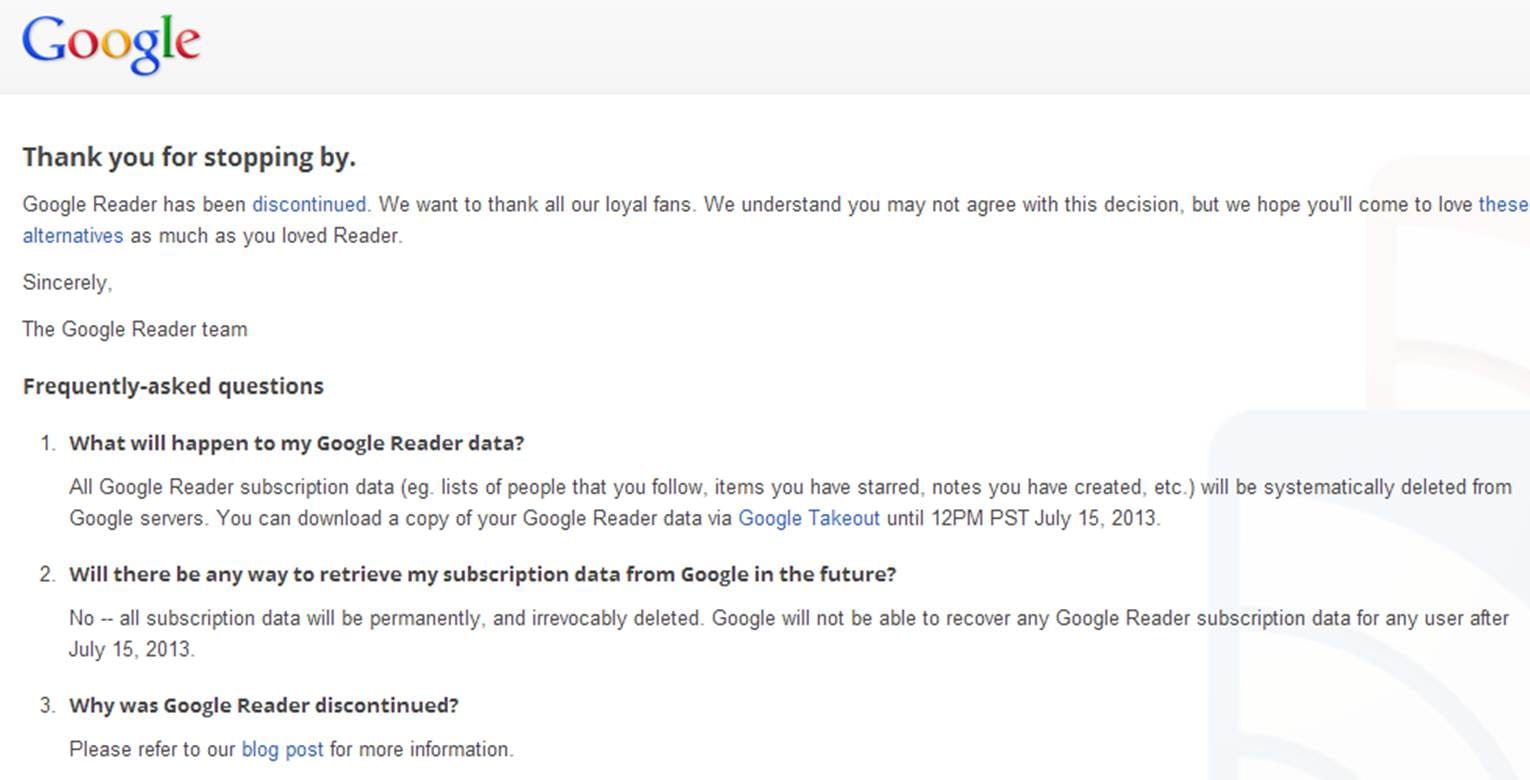Click the list number "2." marker
Image resolution: width=1530 pixels, height=780 pixels.
[48, 575]
